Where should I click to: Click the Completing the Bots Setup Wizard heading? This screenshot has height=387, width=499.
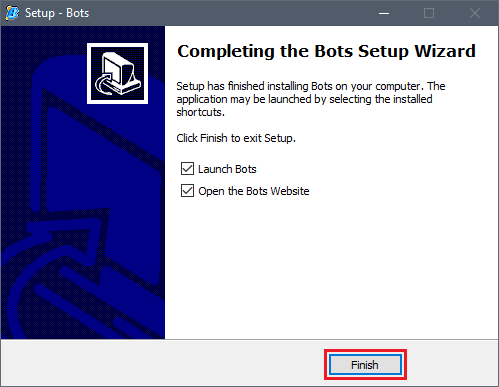(326, 51)
